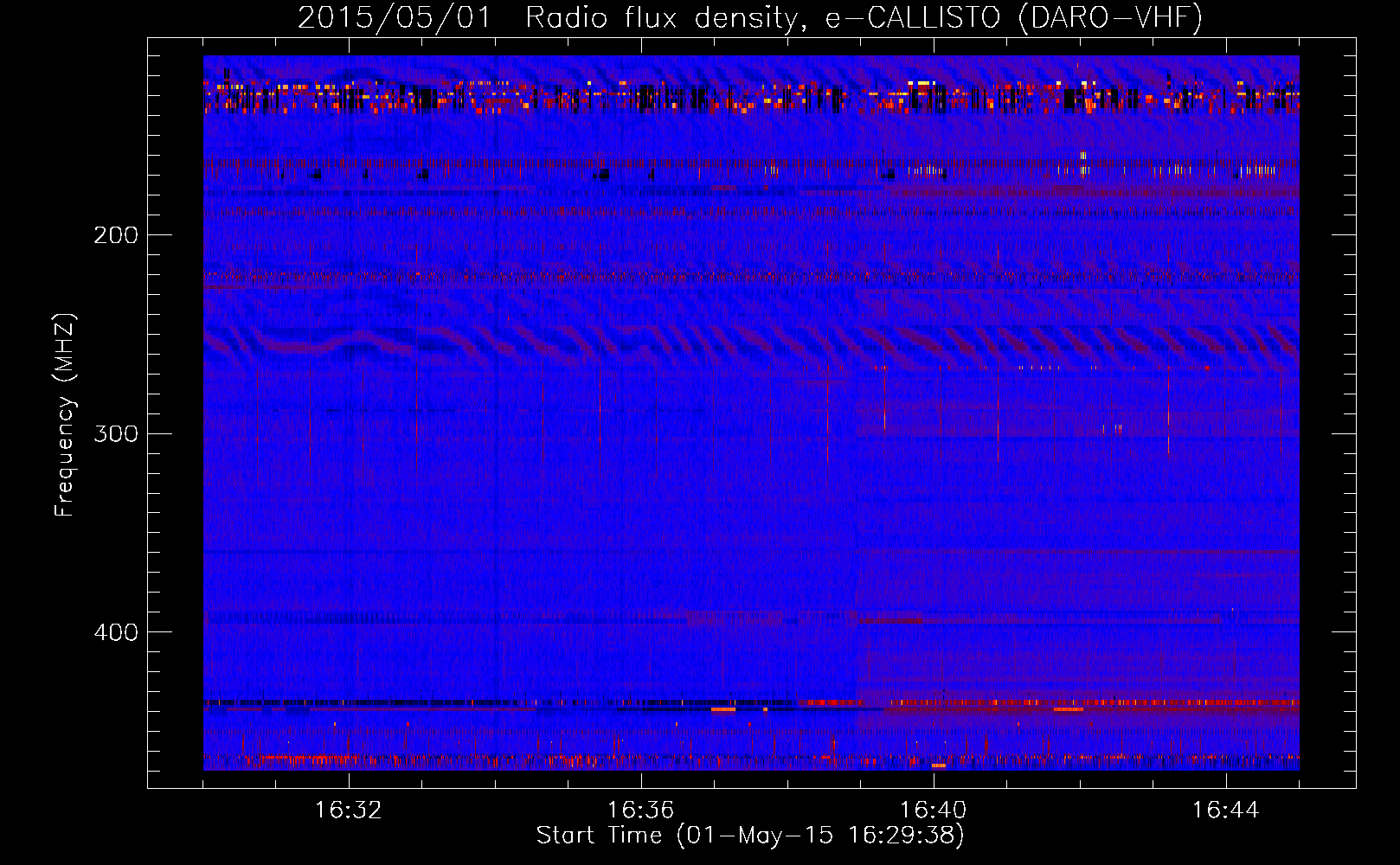Click the Start Time axis label
This screenshot has width=1400, height=865.
[x=749, y=836]
